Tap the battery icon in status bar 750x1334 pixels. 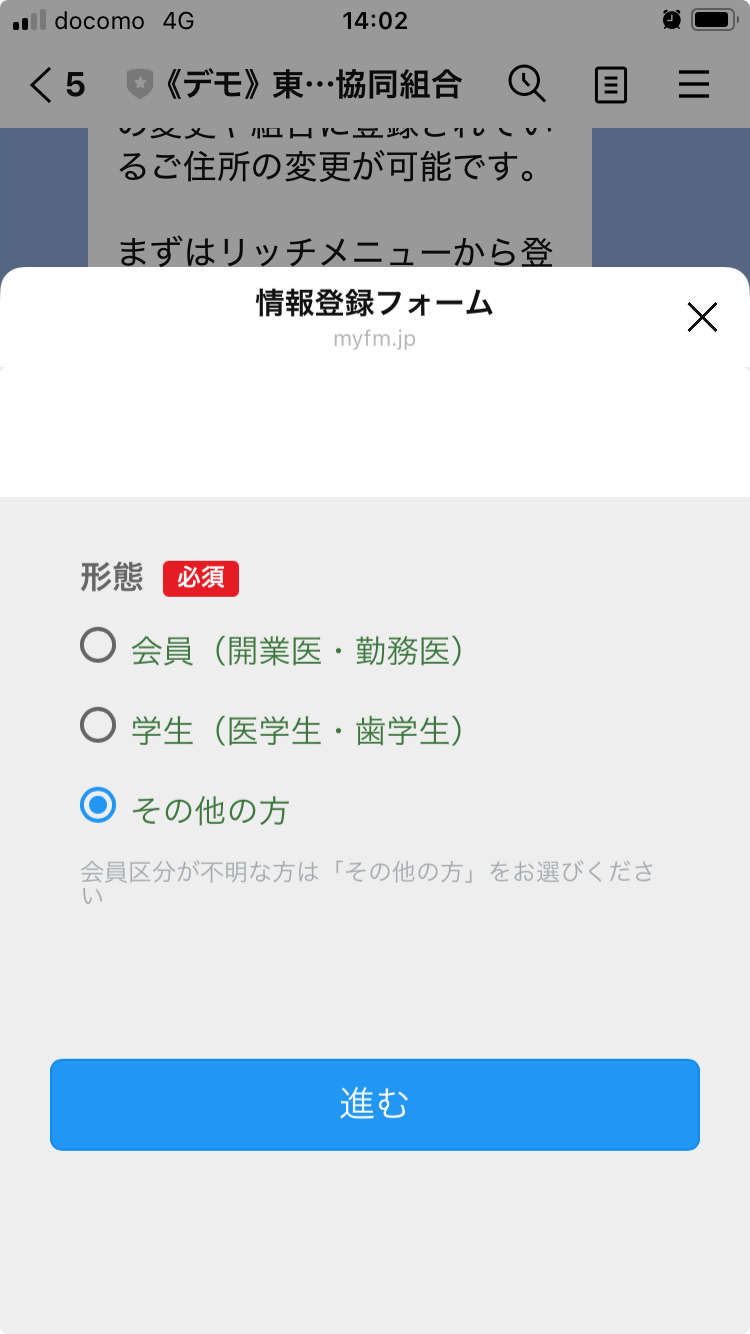(x=713, y=20)
